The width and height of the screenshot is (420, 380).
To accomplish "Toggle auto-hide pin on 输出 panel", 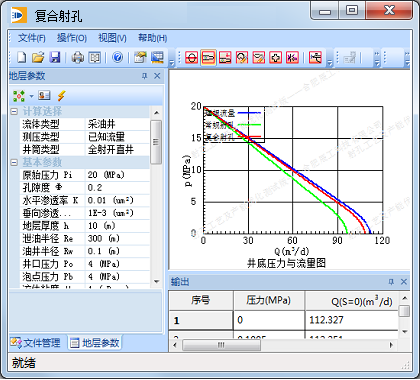I will [x=391, y=282].
